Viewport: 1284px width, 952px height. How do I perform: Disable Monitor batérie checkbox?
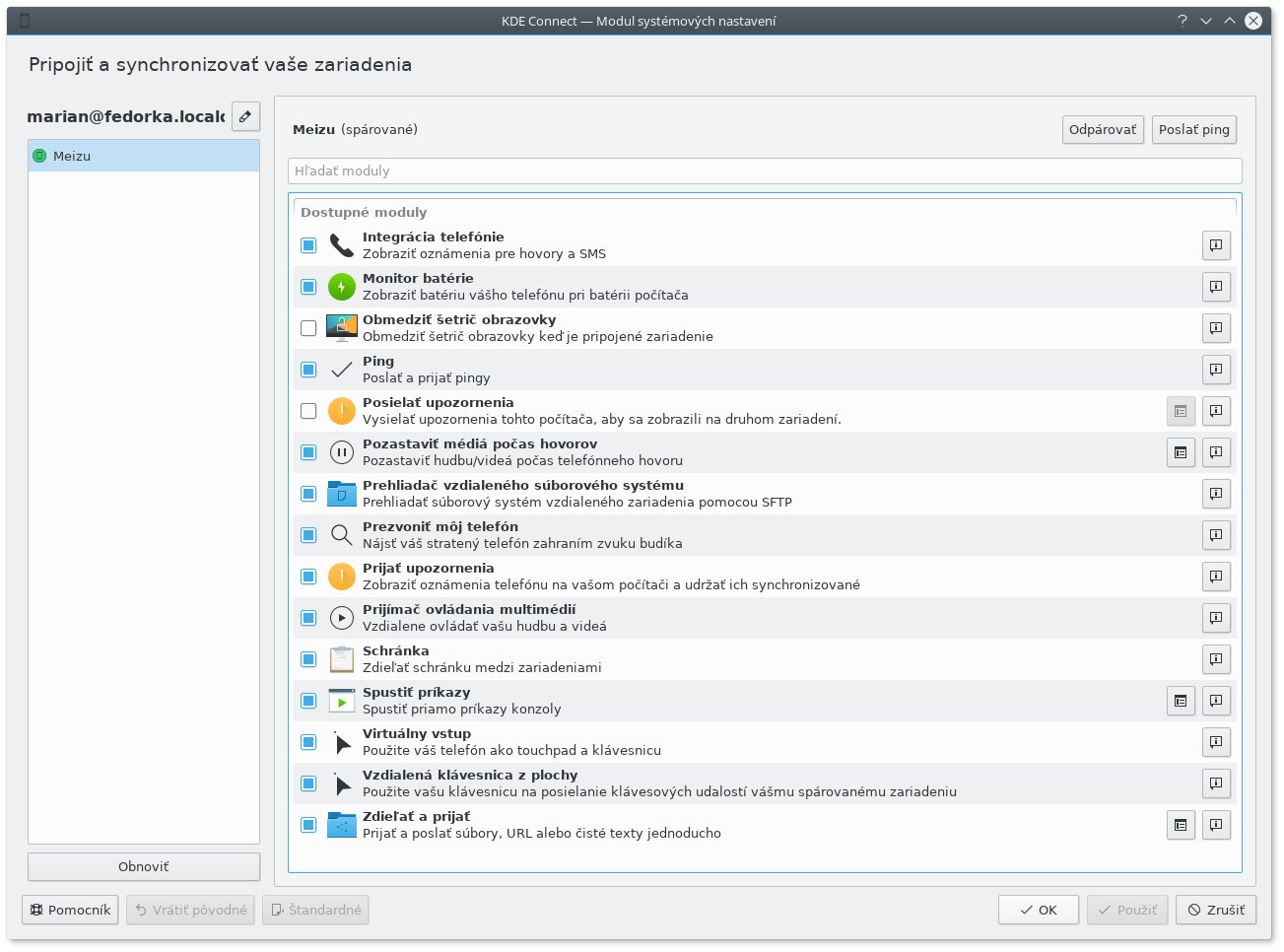[x=308, y=287]
